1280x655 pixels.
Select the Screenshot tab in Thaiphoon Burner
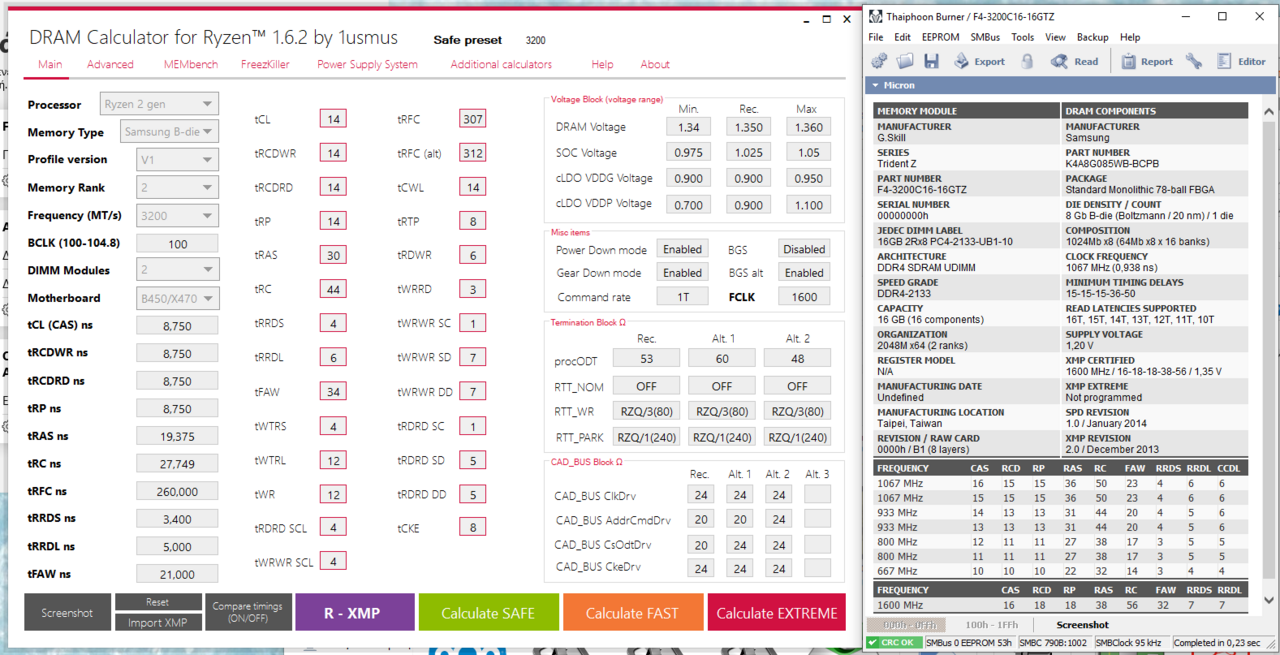[x=1083, y=625]
